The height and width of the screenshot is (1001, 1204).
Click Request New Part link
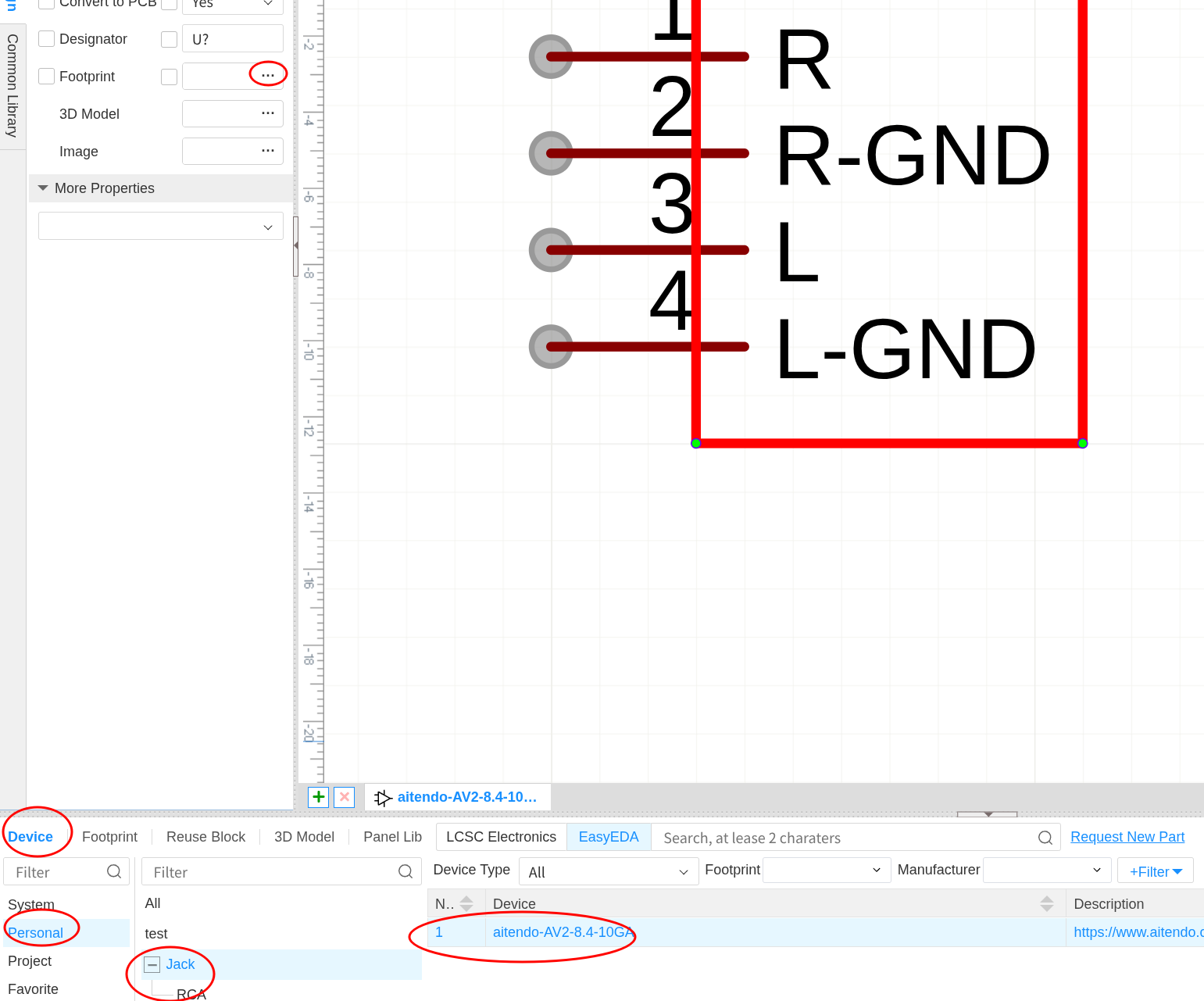click(x=1127, y=837)
